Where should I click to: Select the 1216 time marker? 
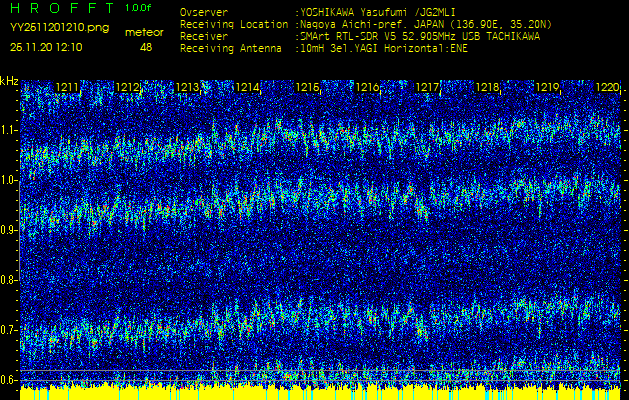[x=367, y=88]
